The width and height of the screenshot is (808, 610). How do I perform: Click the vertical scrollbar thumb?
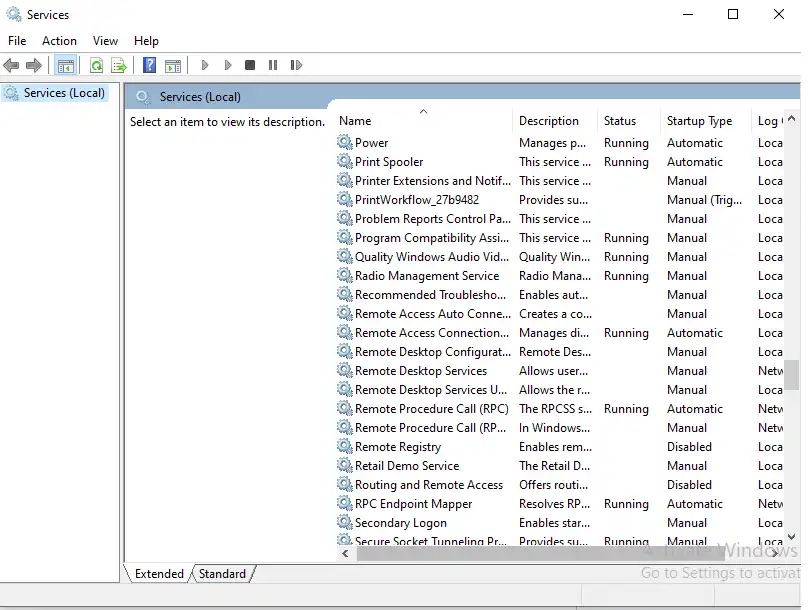792,375
